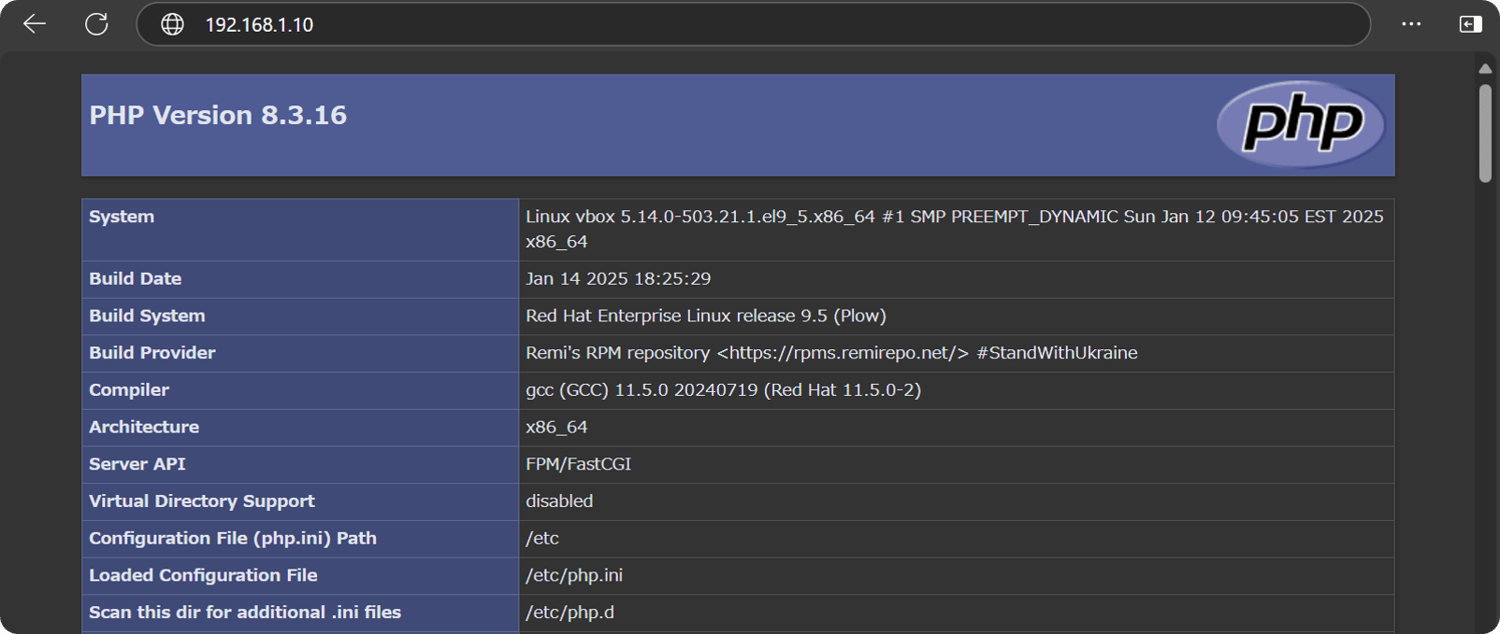Select the Remi's RPM repository value

[832, 353]
